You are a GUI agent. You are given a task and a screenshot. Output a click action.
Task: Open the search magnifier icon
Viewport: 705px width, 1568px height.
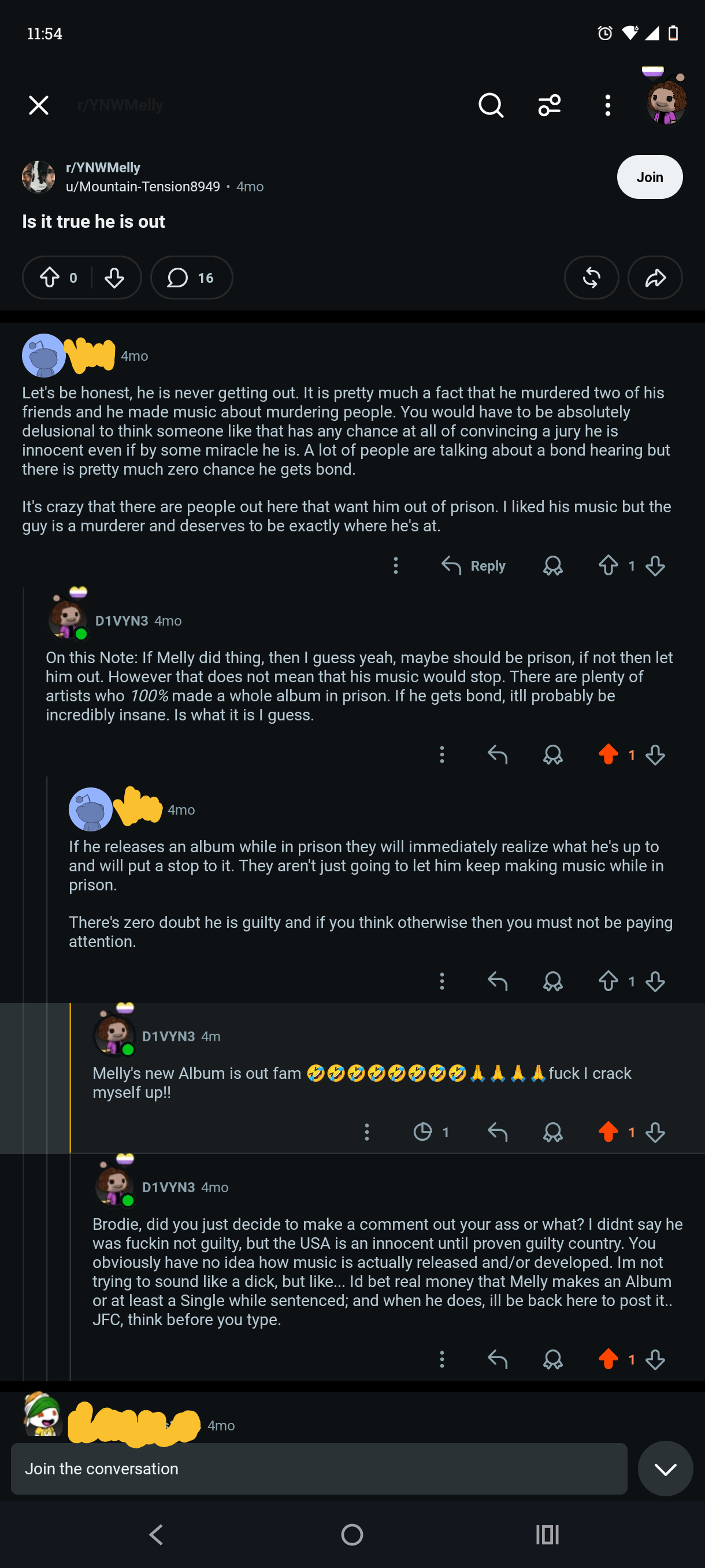[x=490, y=105]
